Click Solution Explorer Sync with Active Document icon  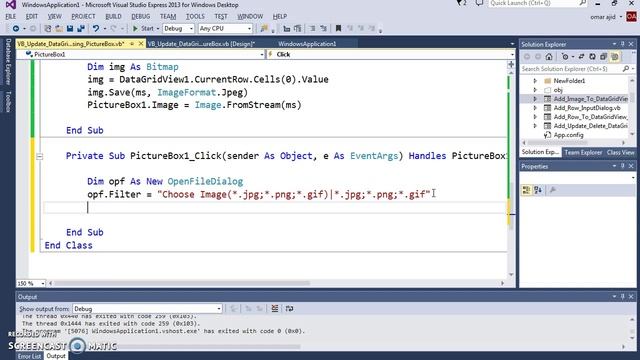pos(581,57)
